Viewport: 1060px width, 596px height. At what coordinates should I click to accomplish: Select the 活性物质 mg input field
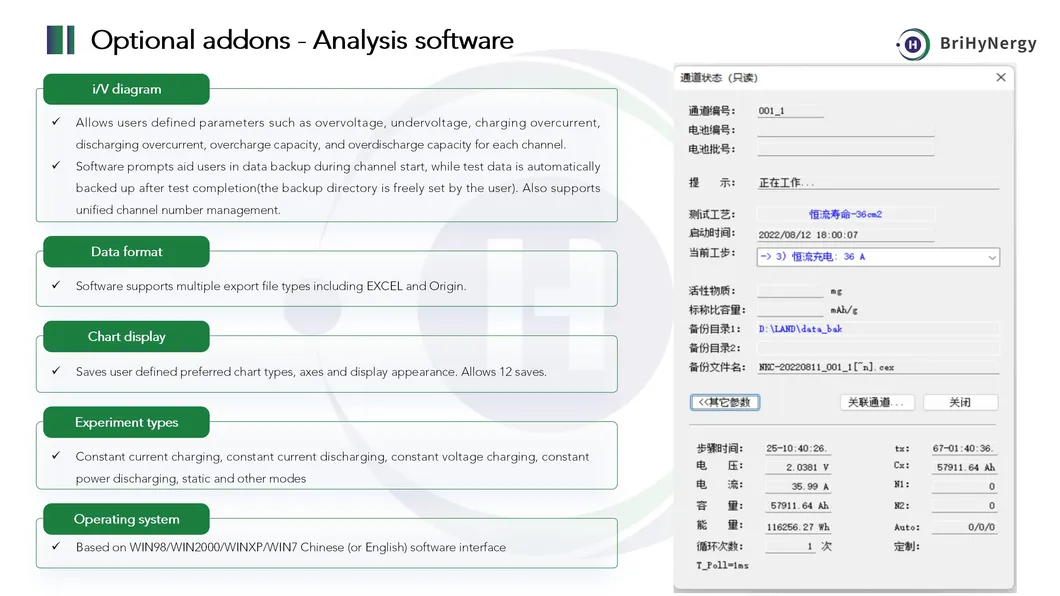(790, 291)
